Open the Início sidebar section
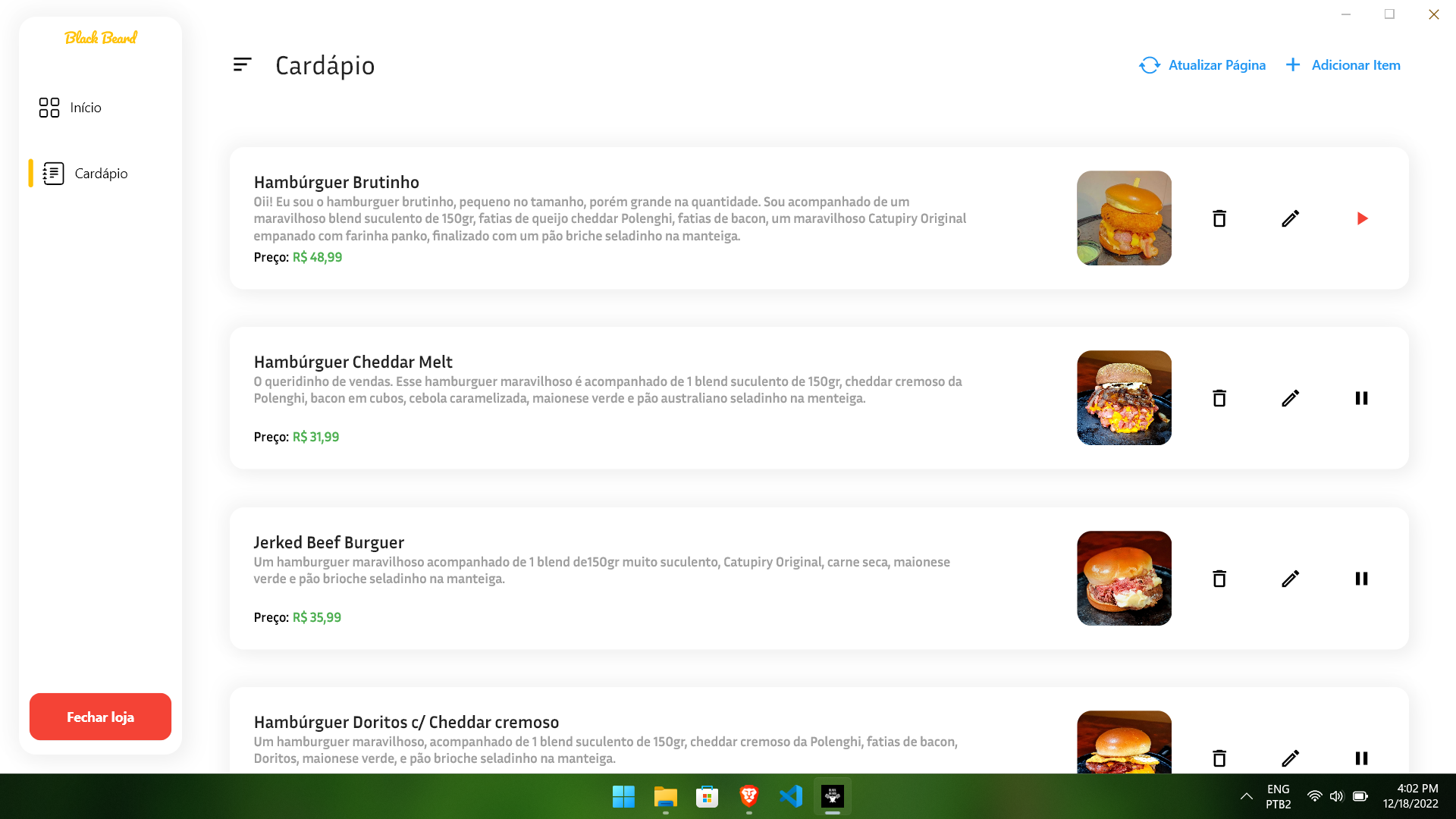 (x=85, y=108)
